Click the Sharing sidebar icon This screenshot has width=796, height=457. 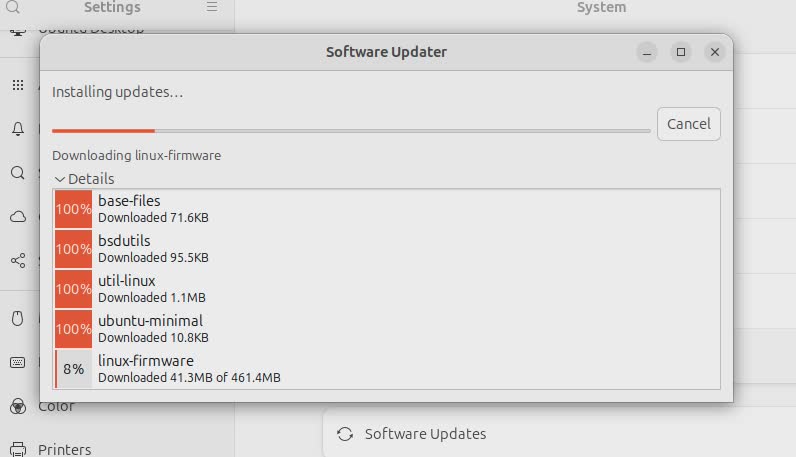(18, 260)
